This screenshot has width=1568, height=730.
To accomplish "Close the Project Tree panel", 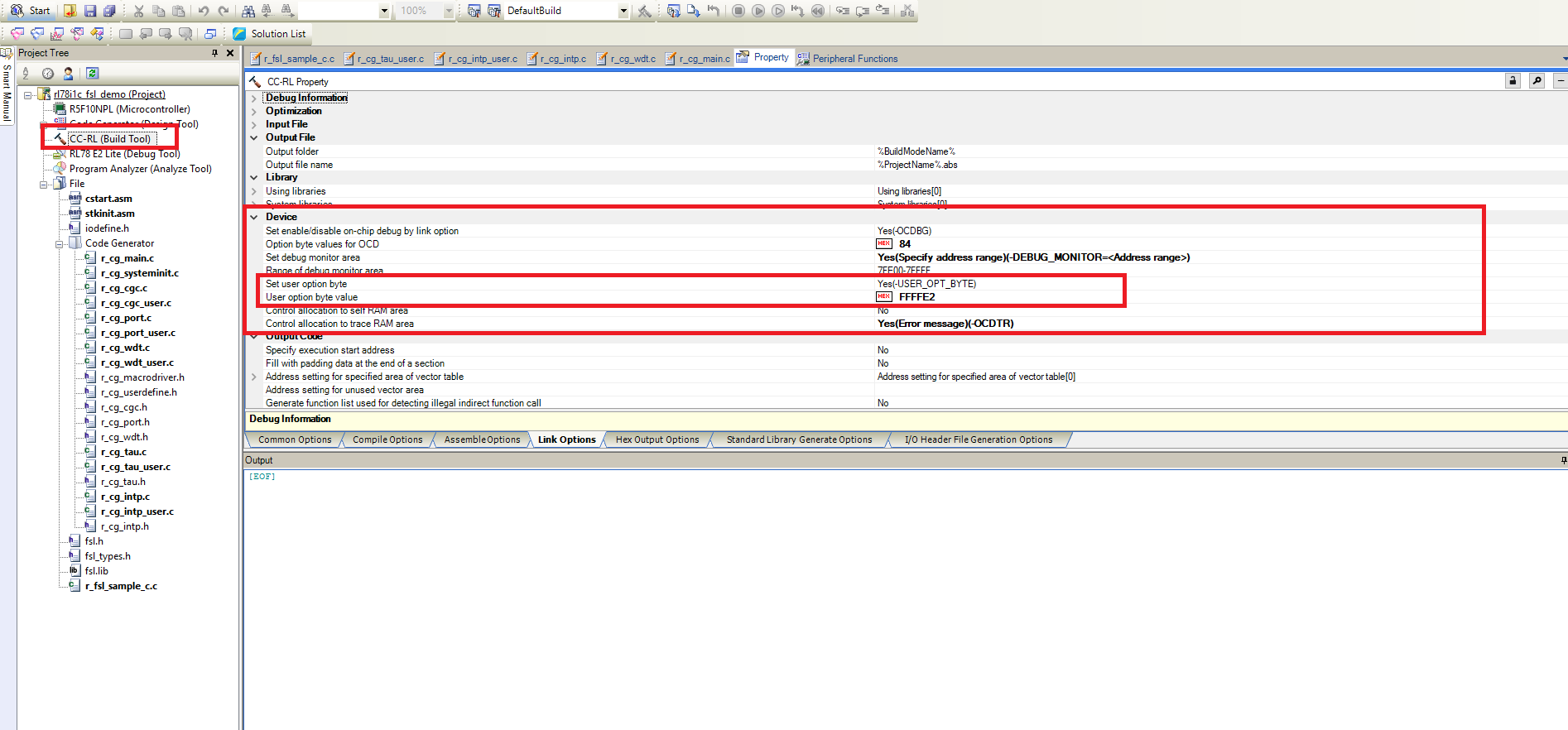I will point(230,53).
